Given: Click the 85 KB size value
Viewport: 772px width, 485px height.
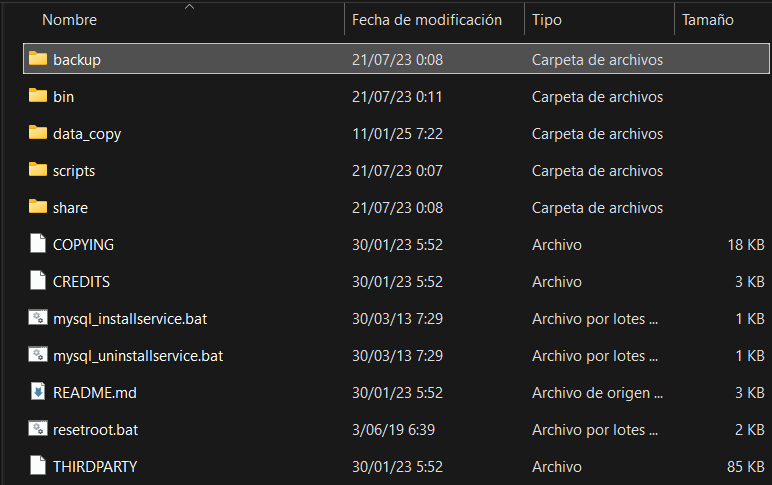Looking at the screenshot, I should [x=746, y=467].
